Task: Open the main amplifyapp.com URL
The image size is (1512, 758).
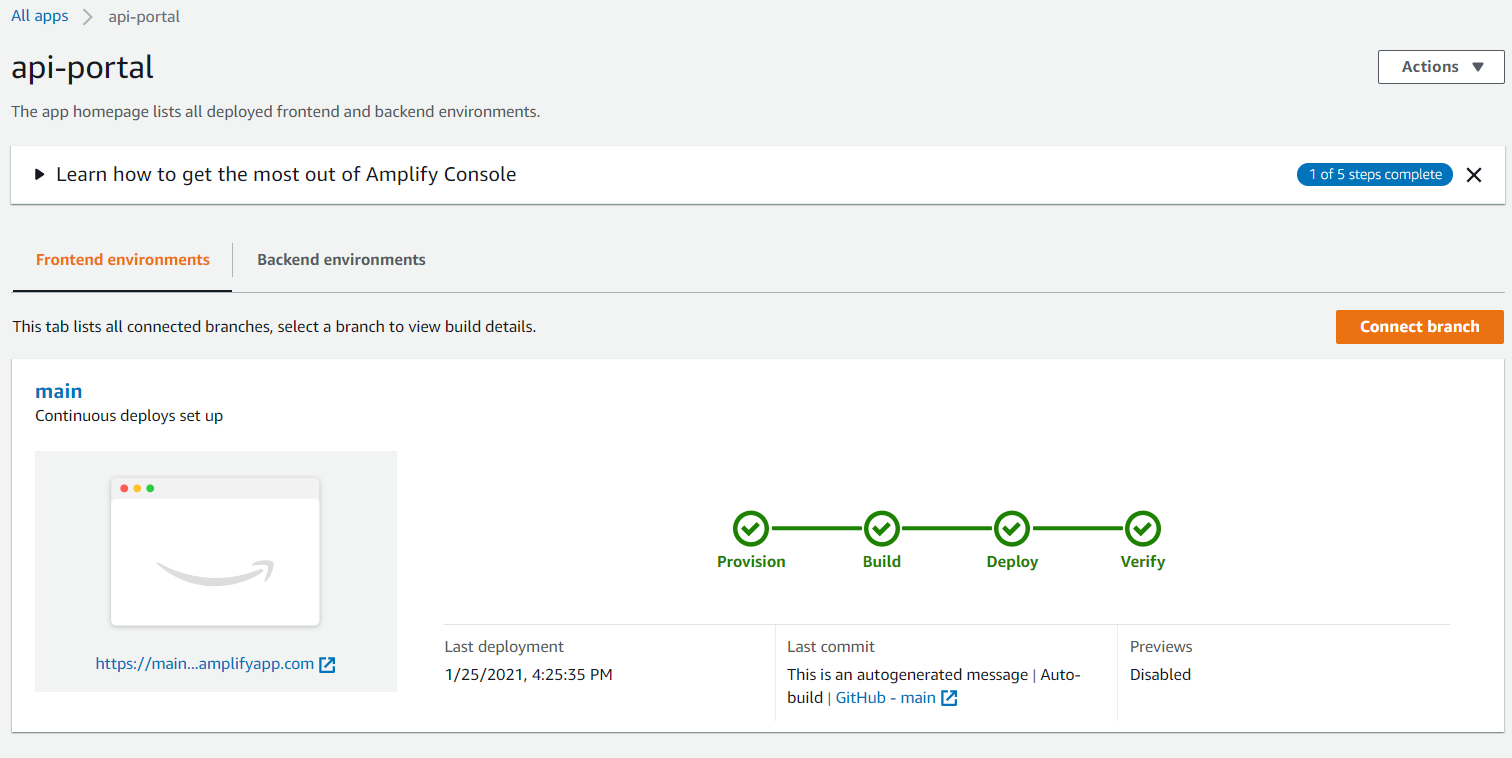Action: (x=205, y=663)
